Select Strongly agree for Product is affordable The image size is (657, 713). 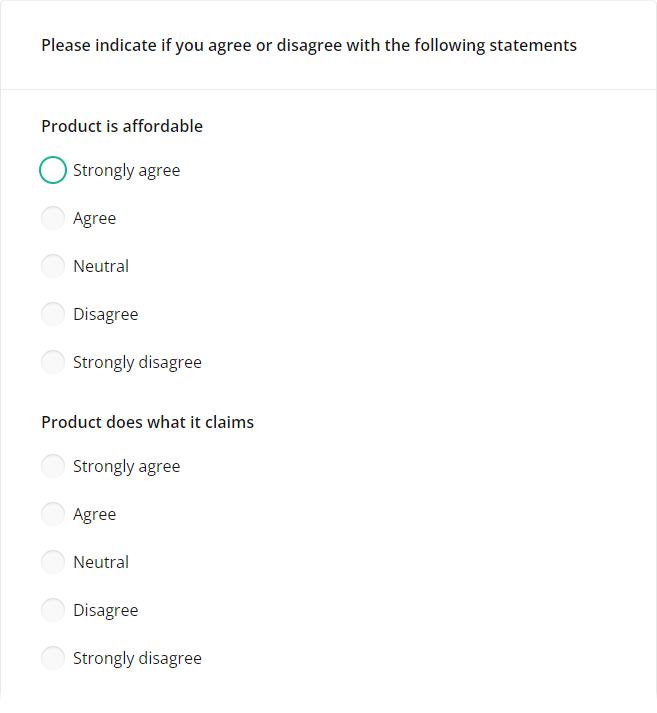53,170
